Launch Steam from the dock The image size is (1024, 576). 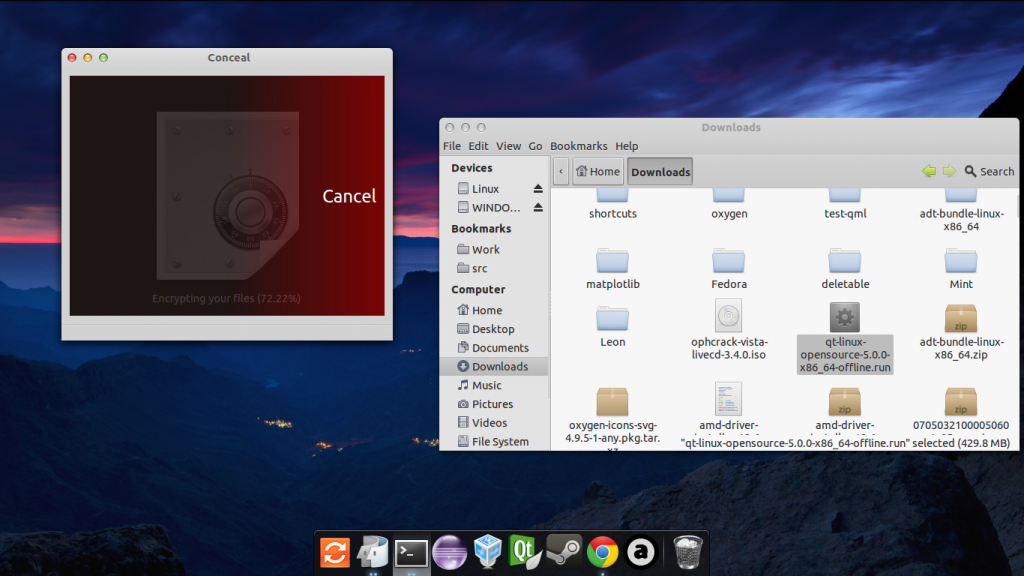[x=564, y=551]
